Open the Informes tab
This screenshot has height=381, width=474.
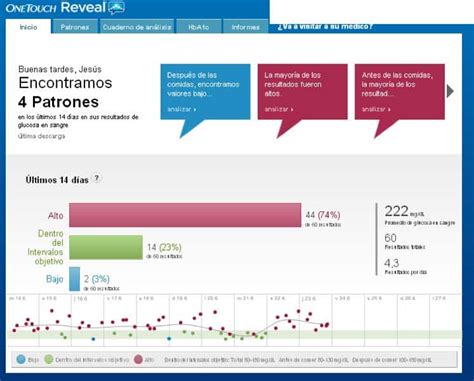tap(245, 27)
